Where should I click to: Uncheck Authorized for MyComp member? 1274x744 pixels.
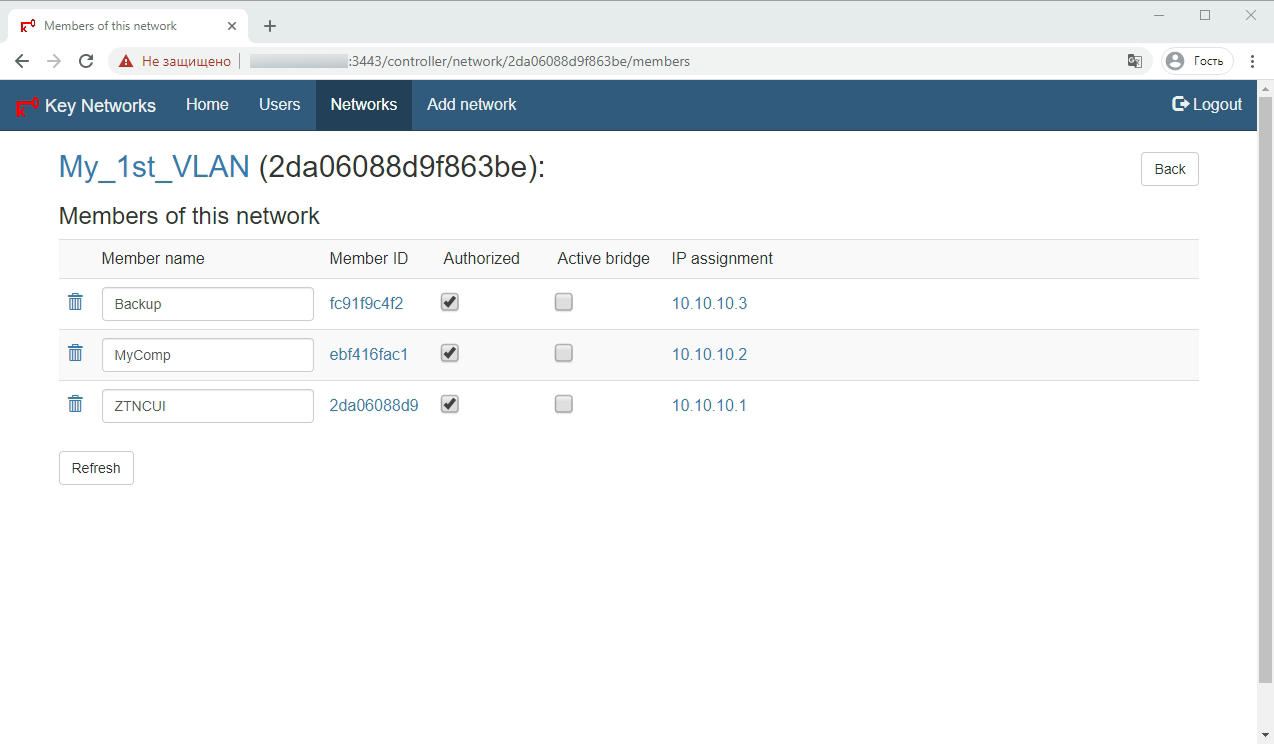point(450,353)
